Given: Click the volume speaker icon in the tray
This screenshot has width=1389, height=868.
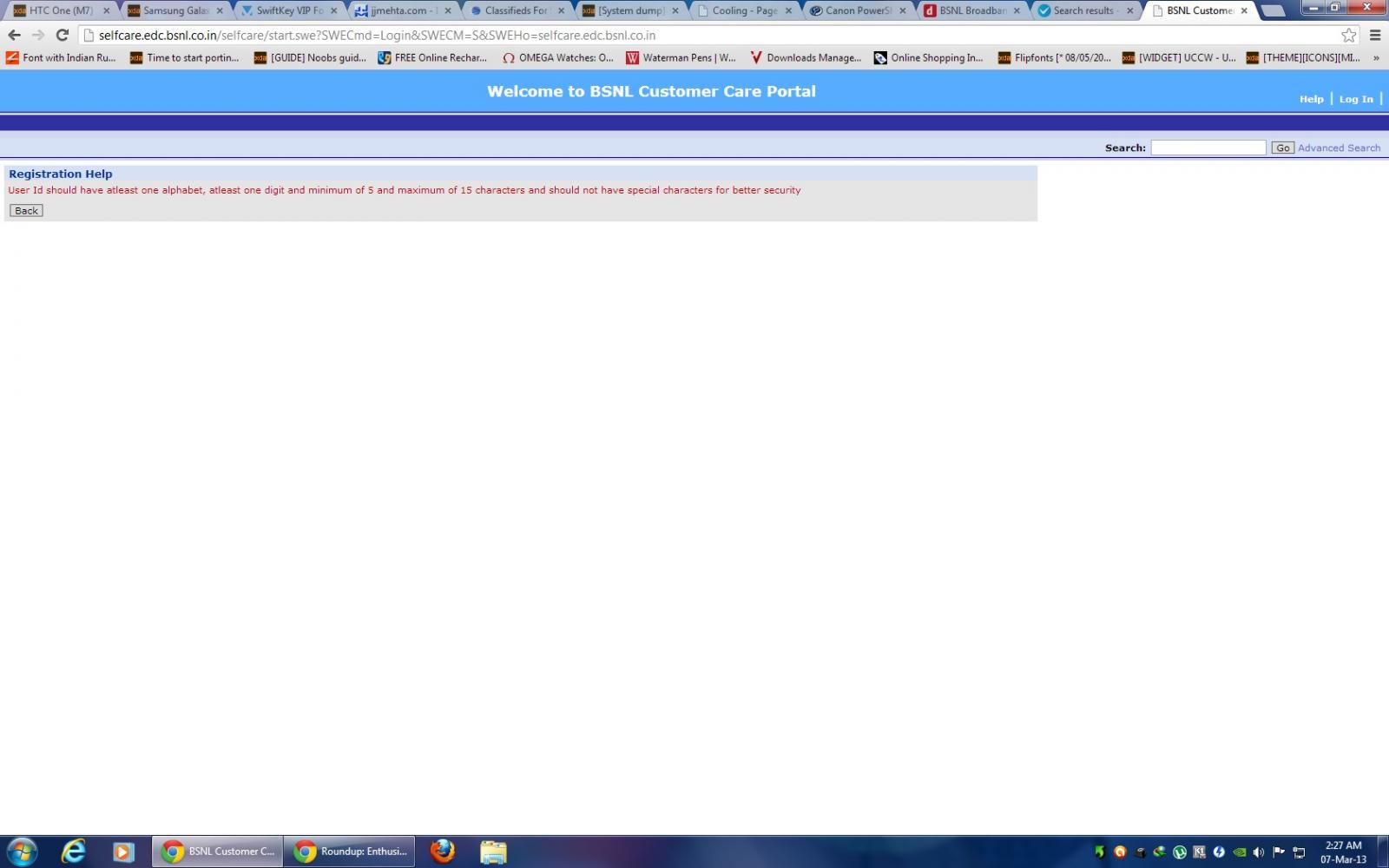Looking at the screenshot, I should [x=1258, y=852].
